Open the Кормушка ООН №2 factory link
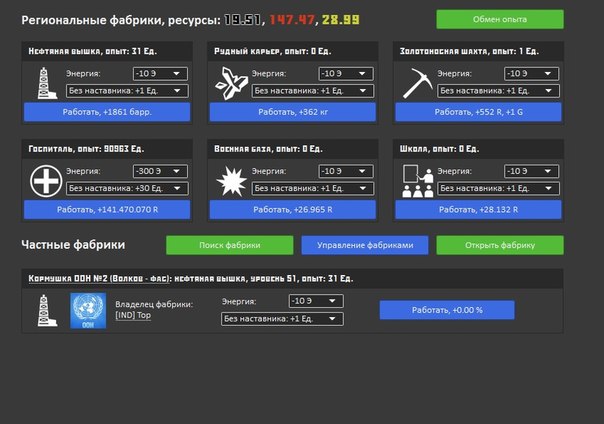This screenshot has height=424, width=604. [x=99, y=278]
